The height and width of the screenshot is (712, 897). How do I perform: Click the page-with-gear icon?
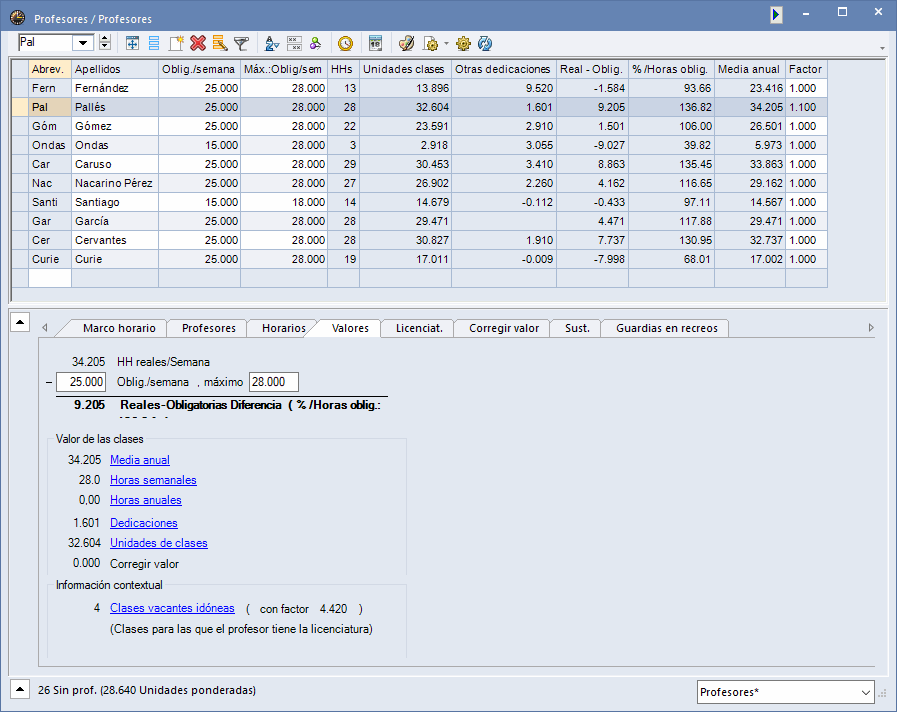pyautogui.click(x=430, y=43)
